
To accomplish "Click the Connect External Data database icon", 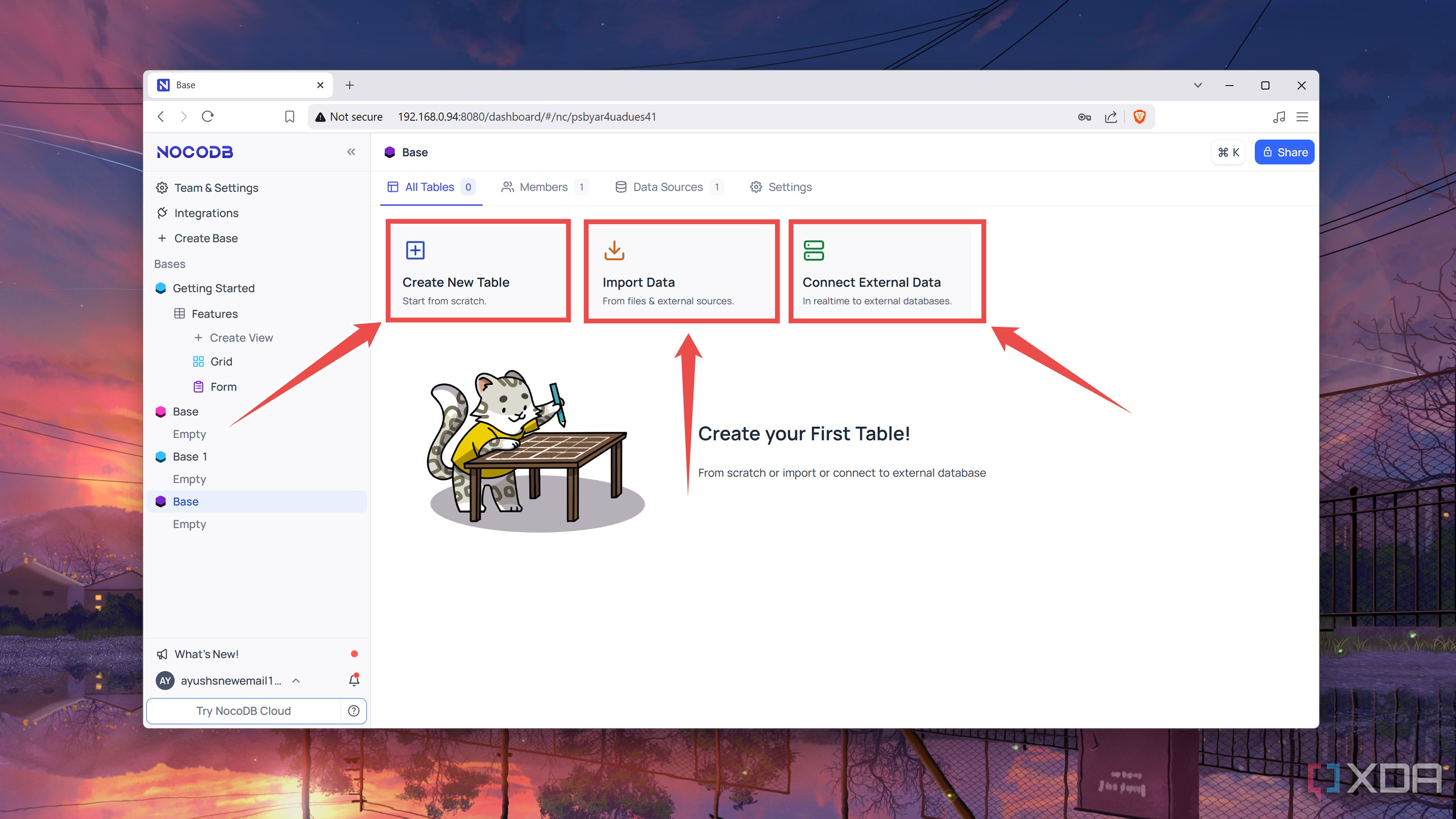I will (813, 250).
